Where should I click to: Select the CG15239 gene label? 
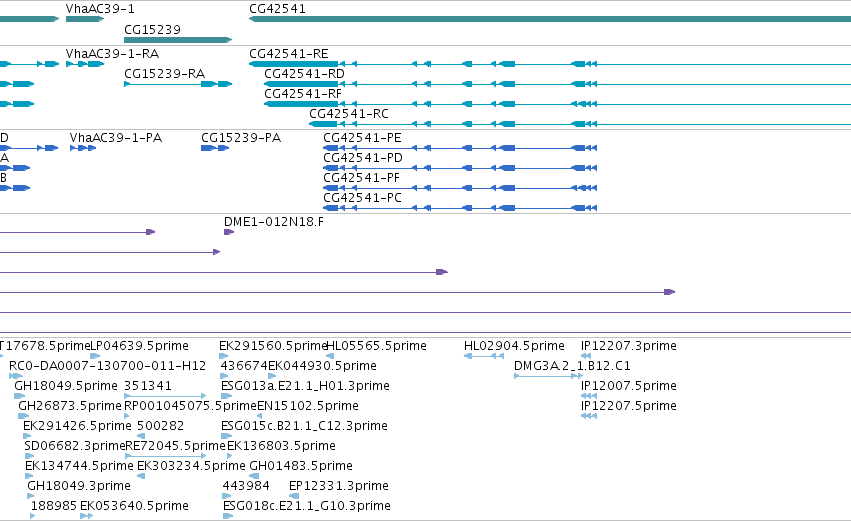coord(153,29)
